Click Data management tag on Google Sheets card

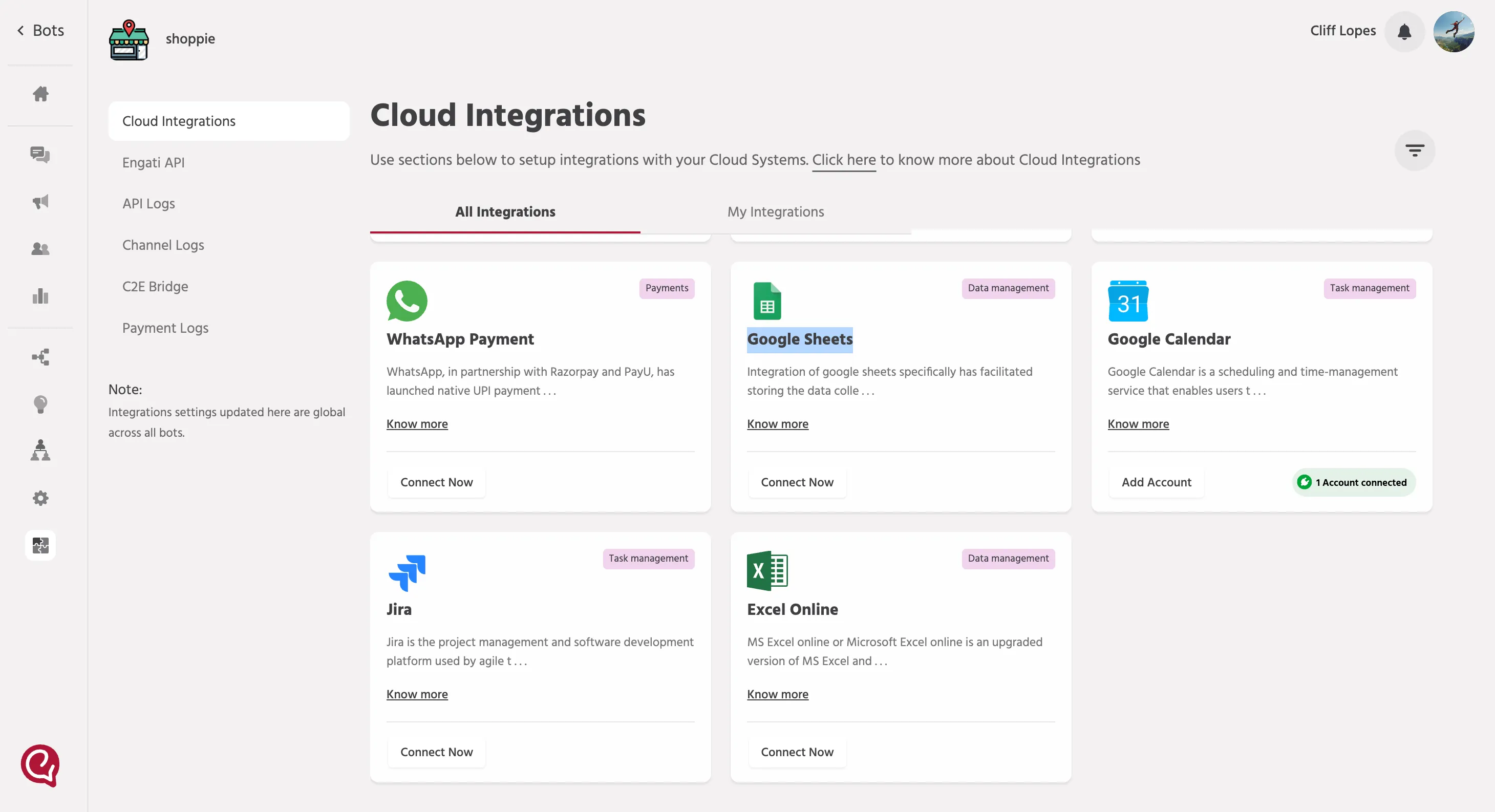coord(1008,288)
